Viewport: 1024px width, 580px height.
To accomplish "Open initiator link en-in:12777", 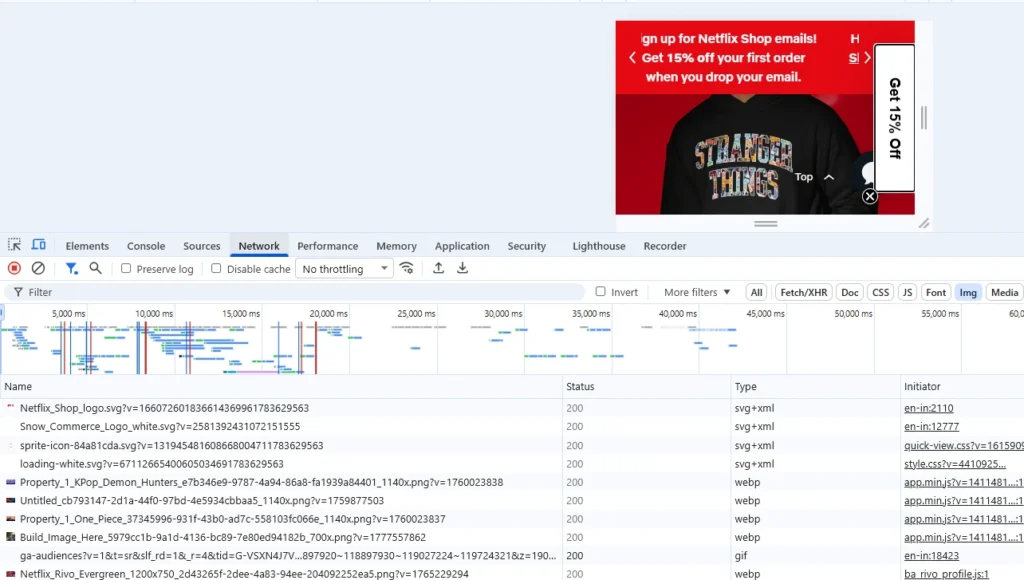I will pos(931,427).
